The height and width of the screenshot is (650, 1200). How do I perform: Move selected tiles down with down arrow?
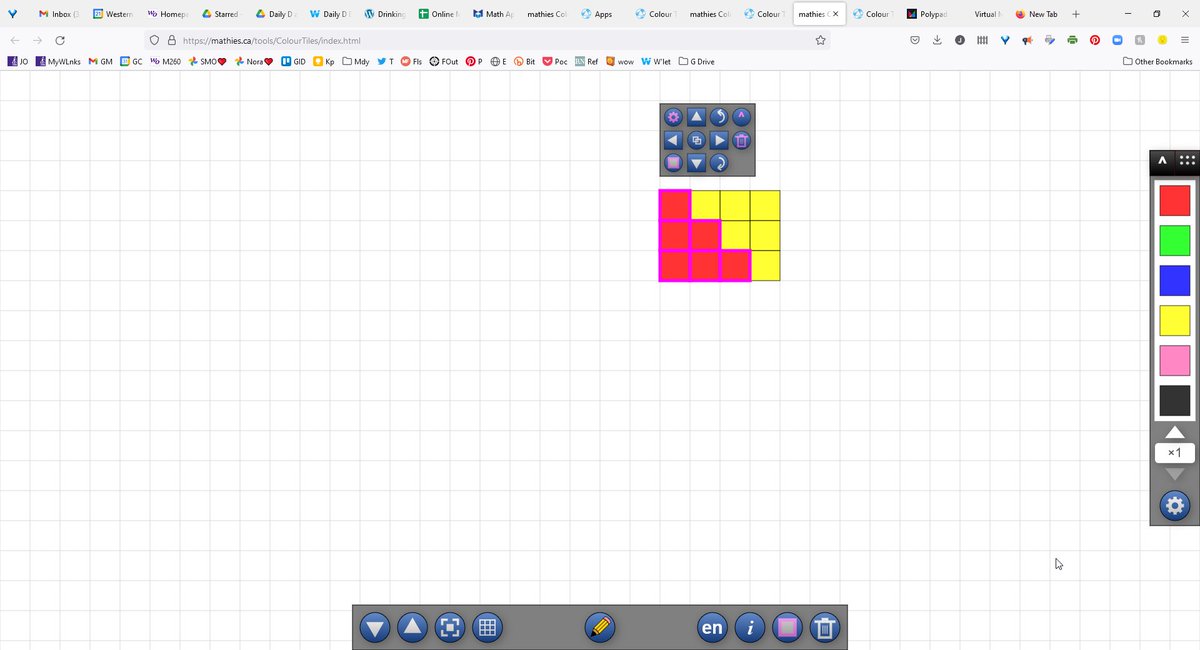coord(697,162)
